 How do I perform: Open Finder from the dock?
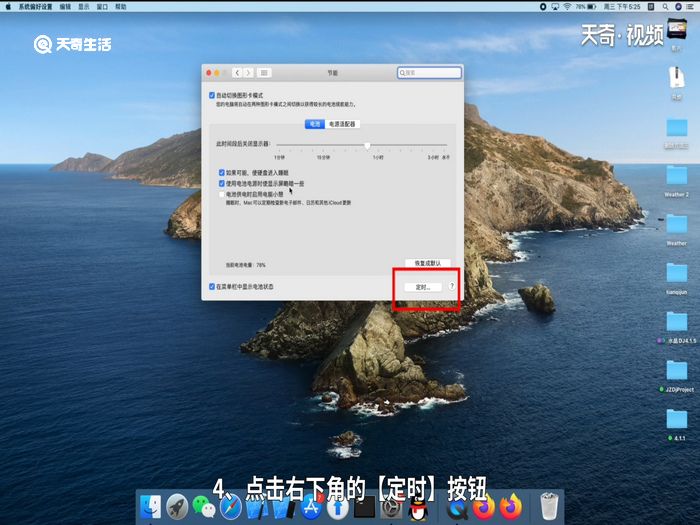pyautogui.click(x=150, y=507)
